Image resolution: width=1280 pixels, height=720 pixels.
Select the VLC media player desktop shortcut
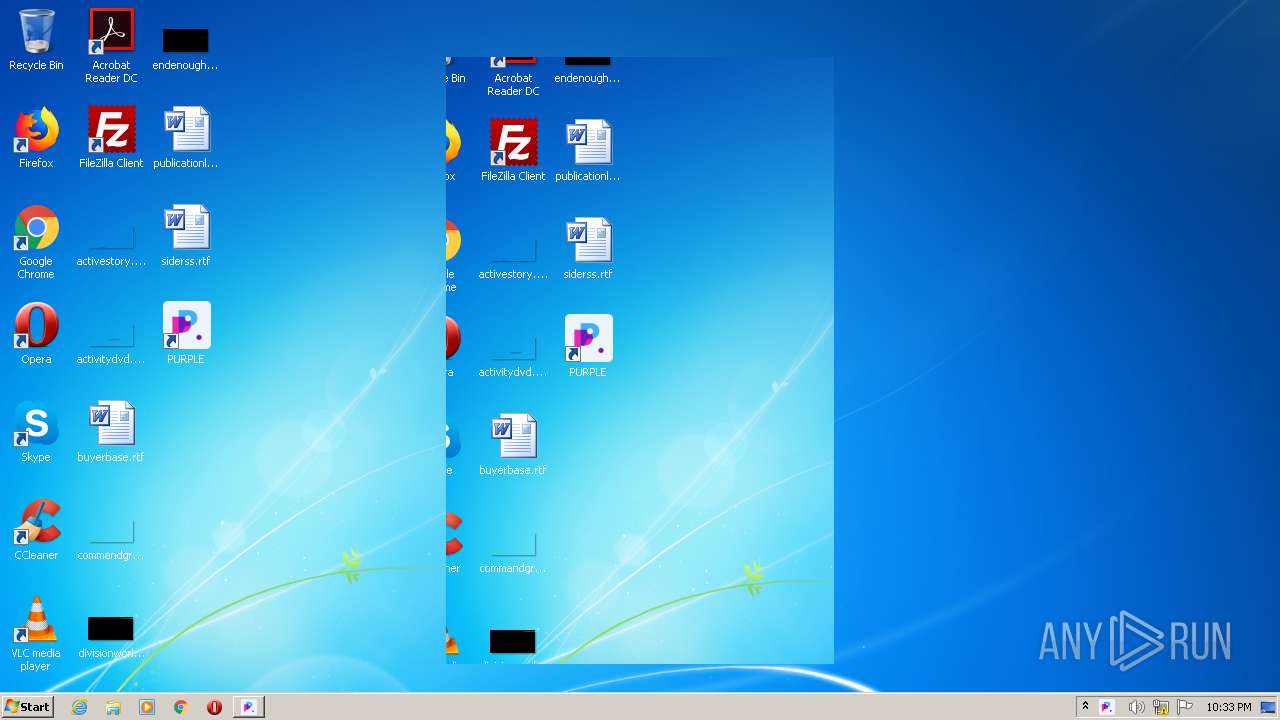(36, 634)
